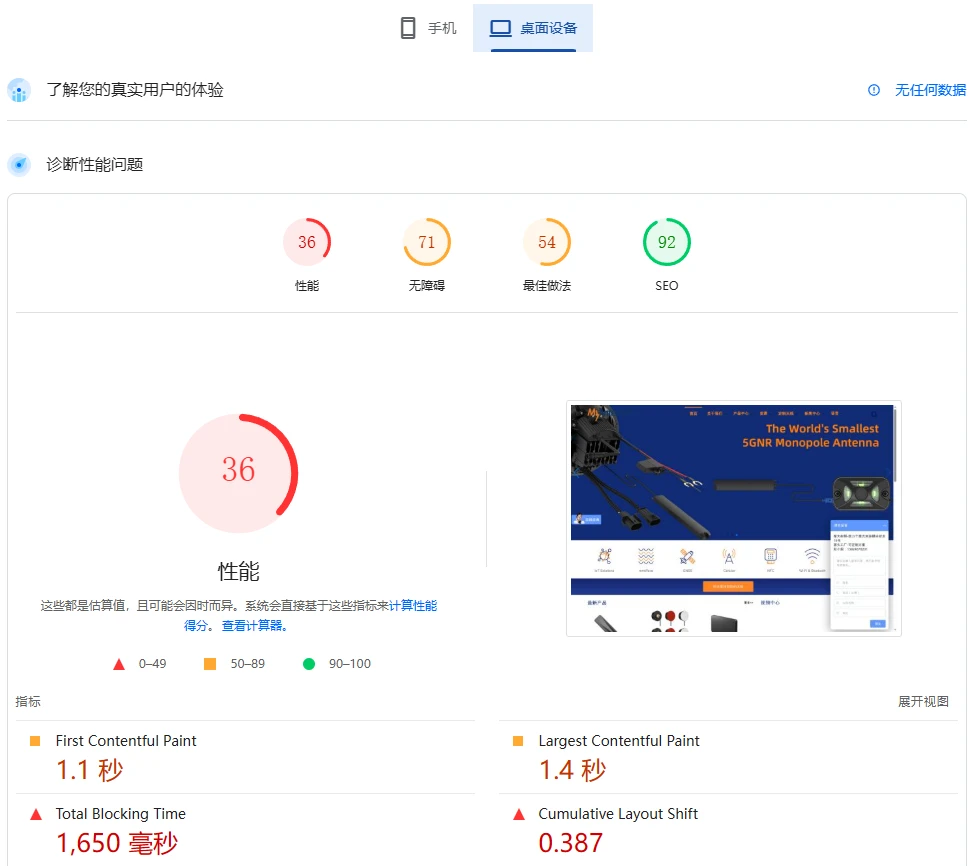Screen dimensions: 979x866
Task: Jump to the 性能 score gauge 36
Action: coord(307,243)
